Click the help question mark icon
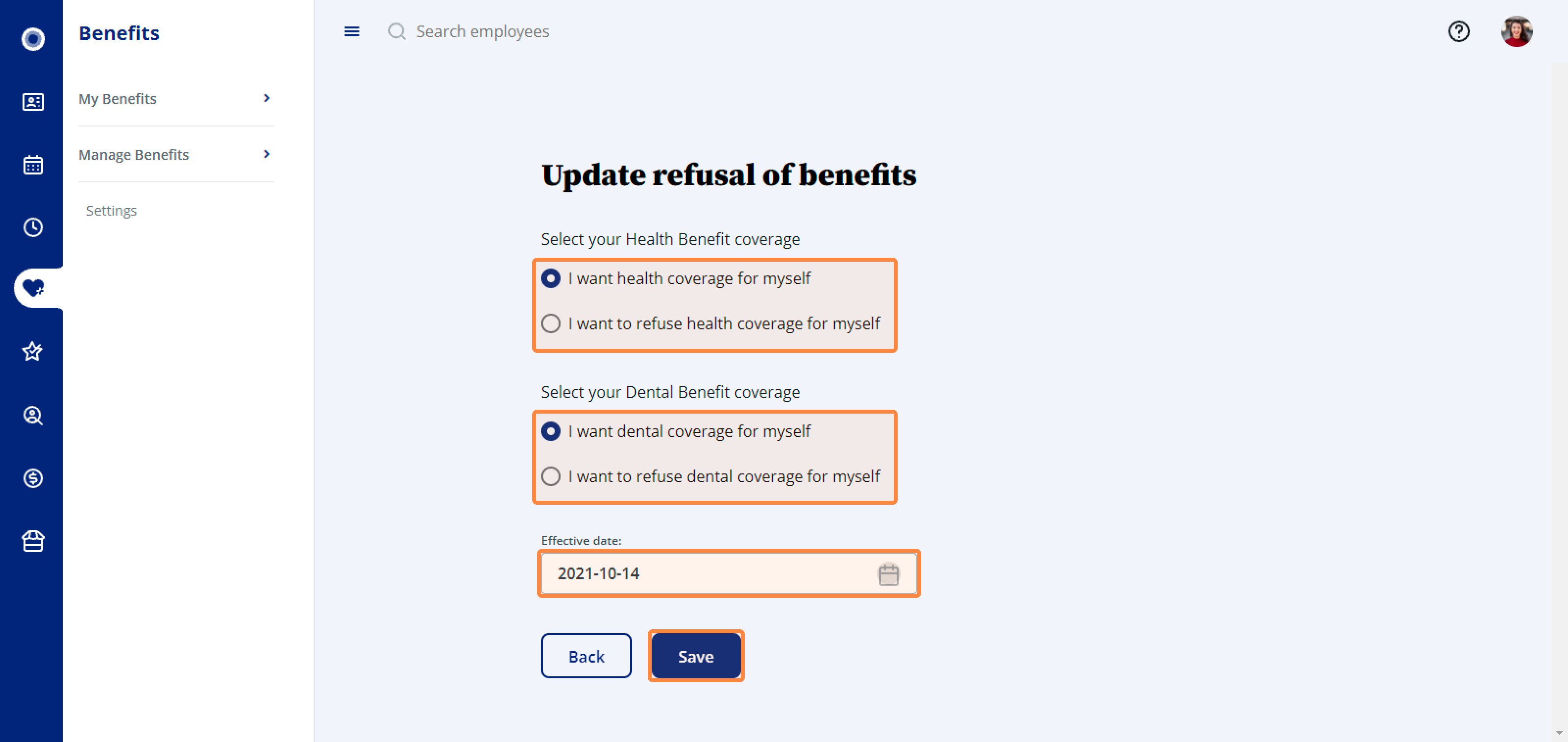 point(1458,32)
